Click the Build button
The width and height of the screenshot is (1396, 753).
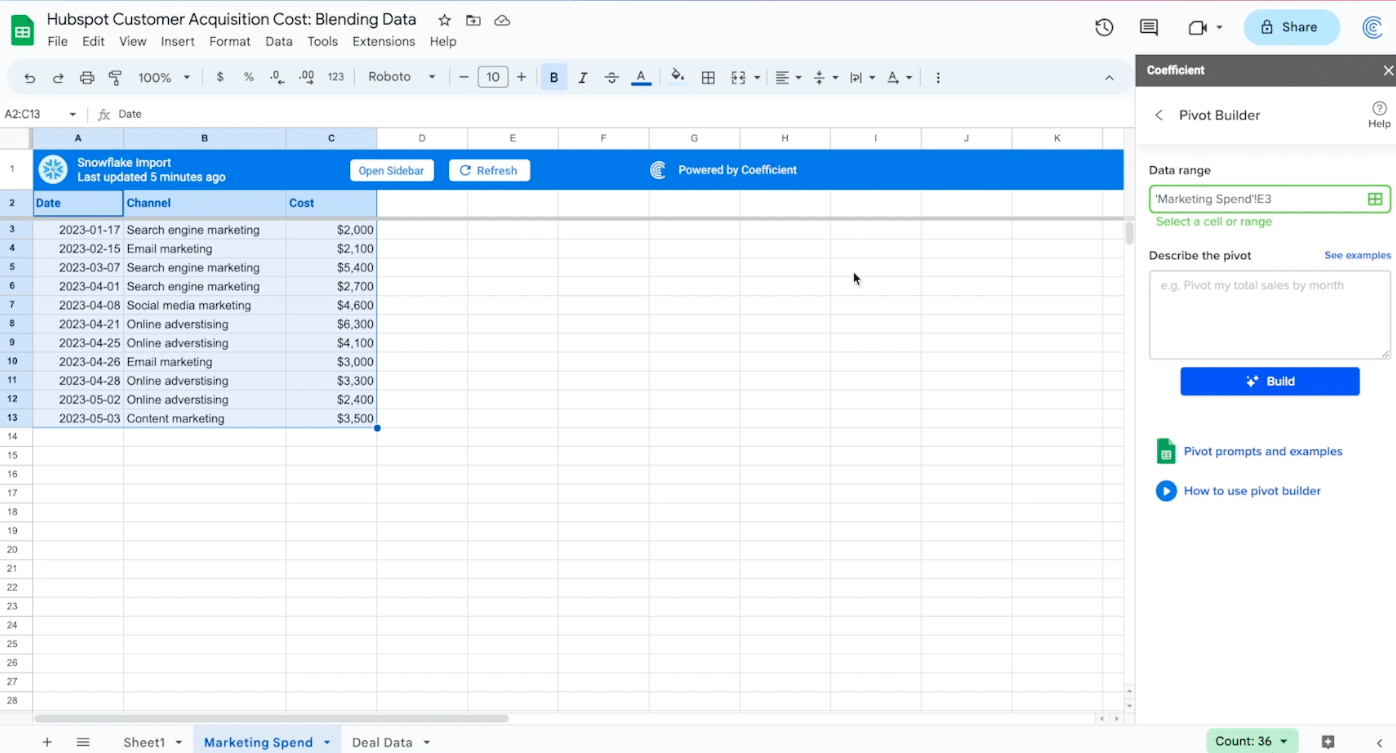[1270, 381]
